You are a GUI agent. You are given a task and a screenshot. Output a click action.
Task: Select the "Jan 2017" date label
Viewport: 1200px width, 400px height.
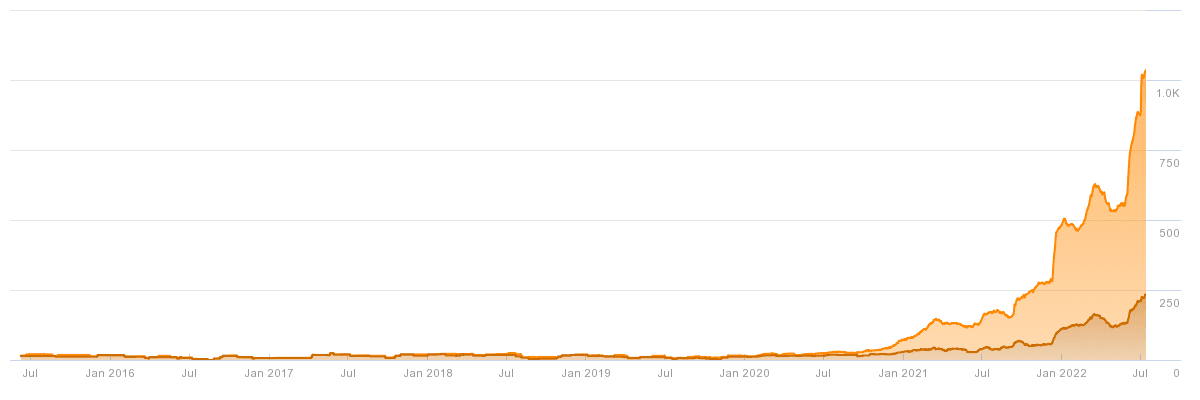coord(269,373)
